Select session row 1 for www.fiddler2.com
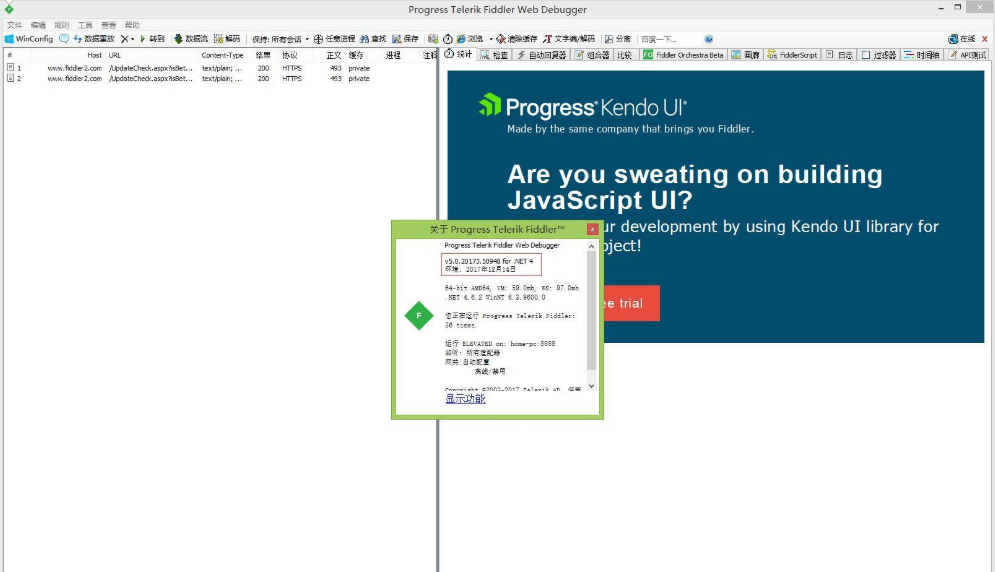Image resolution: width=995 pixels, height=572 pixels. pos(220,68)
